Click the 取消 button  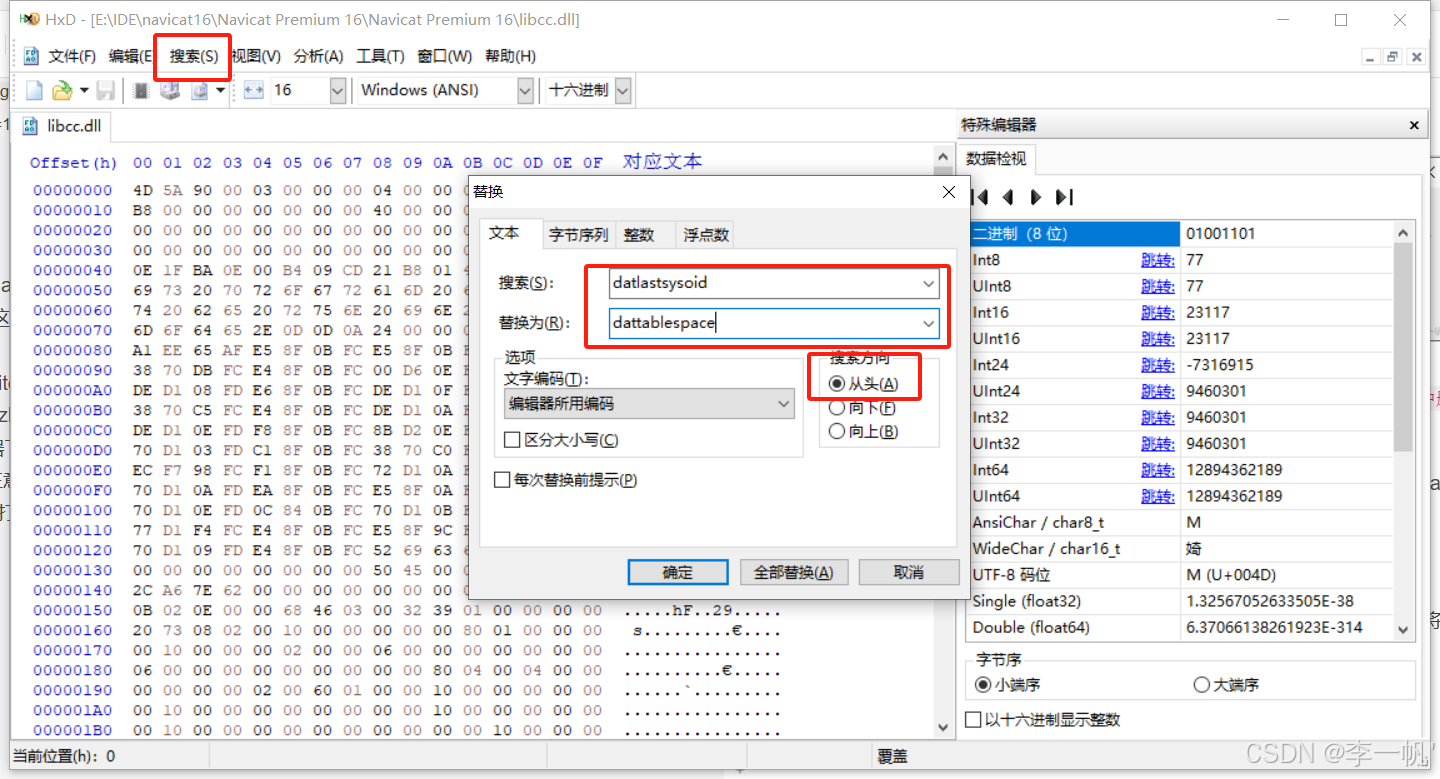click(x=909, y=572)
